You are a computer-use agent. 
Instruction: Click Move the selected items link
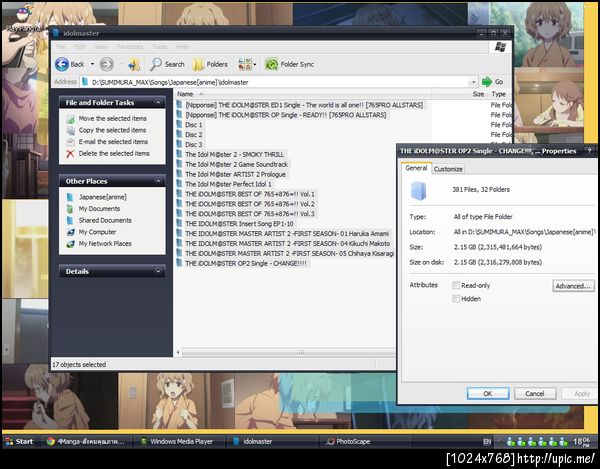point(112,119)
